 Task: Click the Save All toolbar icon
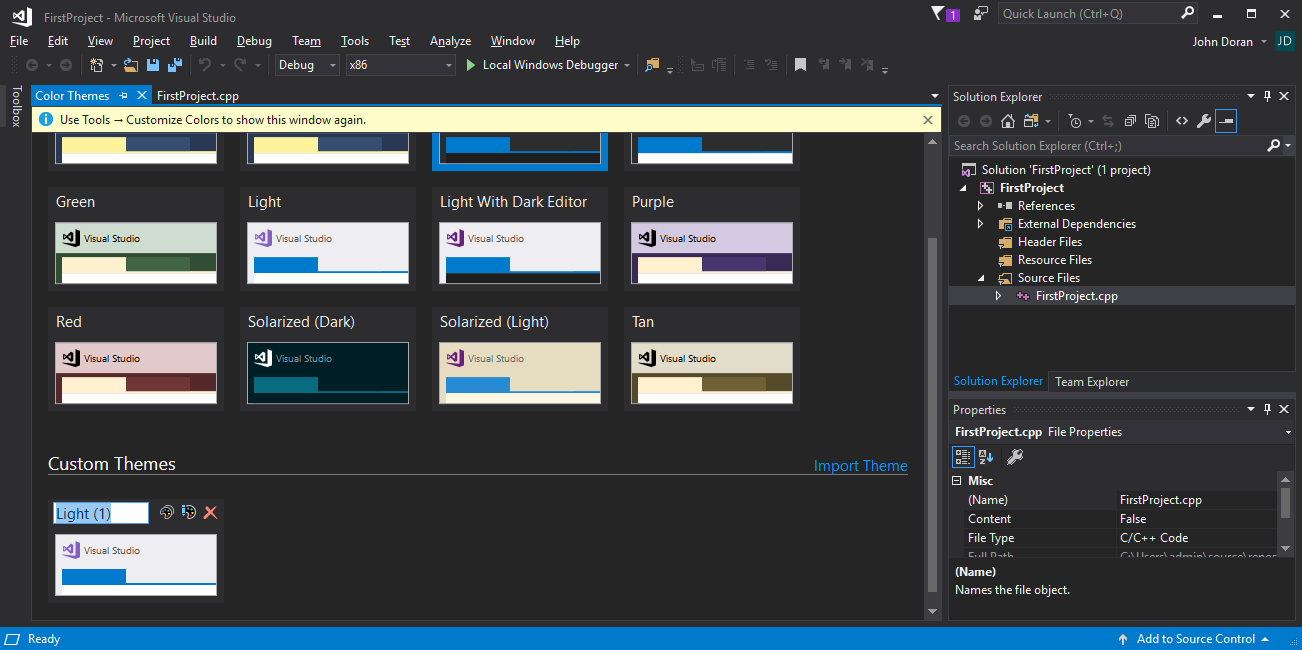[174, 65]
